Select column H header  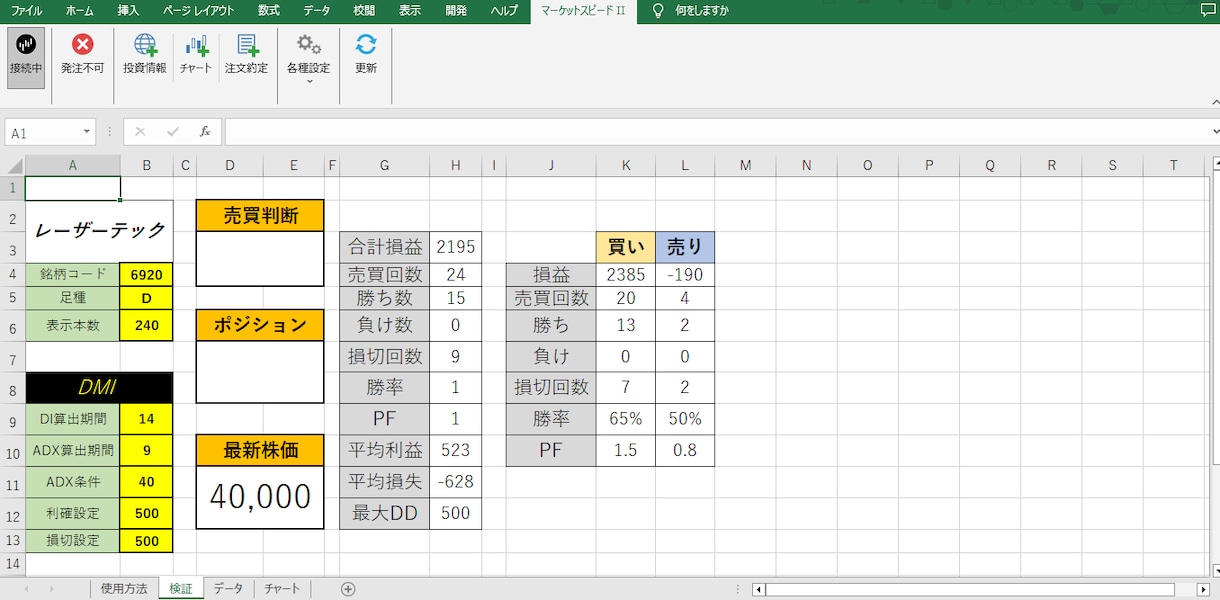pos(455,165)
